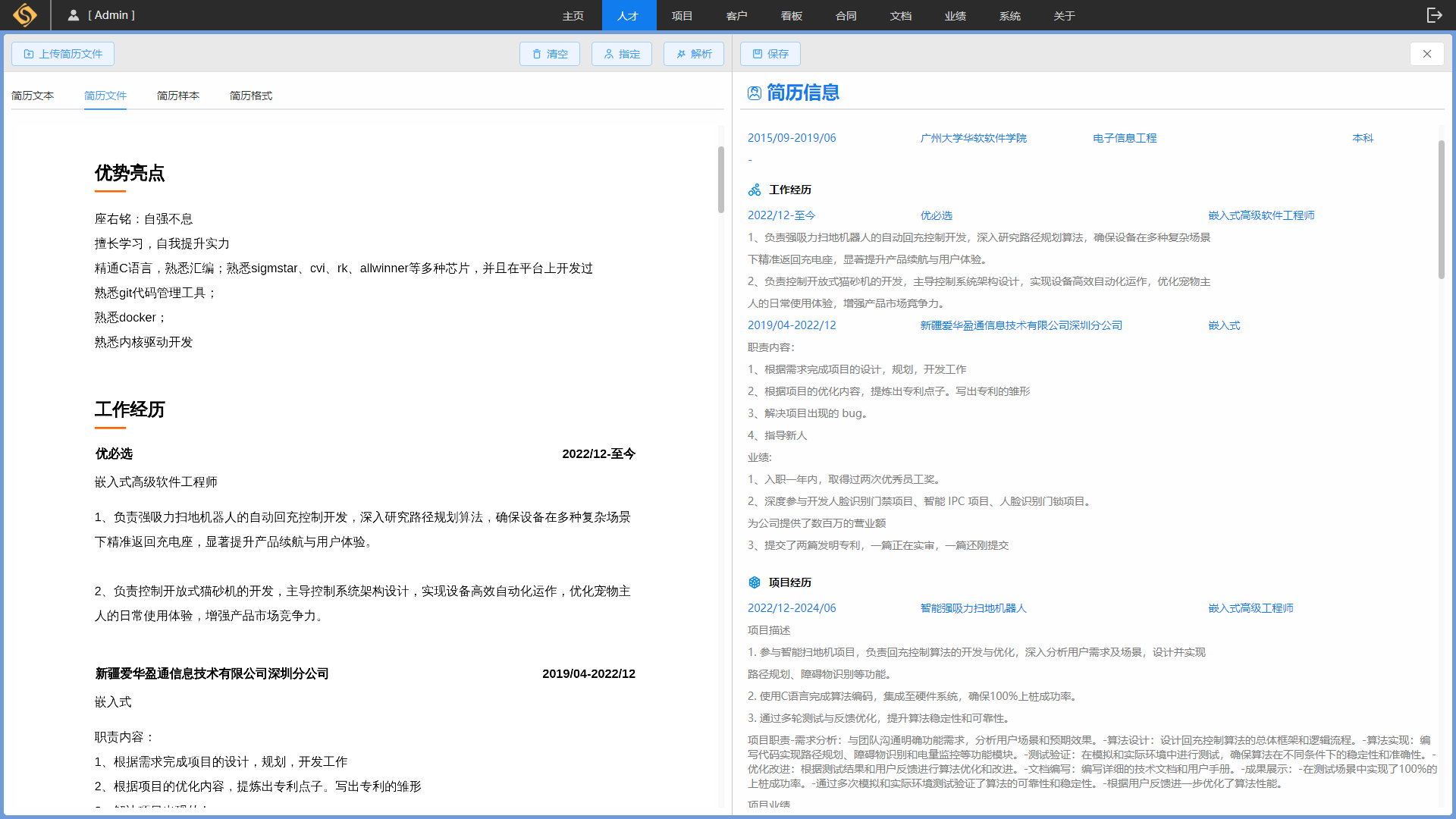1456x819 pixels.
Task: Click 新疆爱华盈通 company link in info panel
Action: [x=1021, y=325]
